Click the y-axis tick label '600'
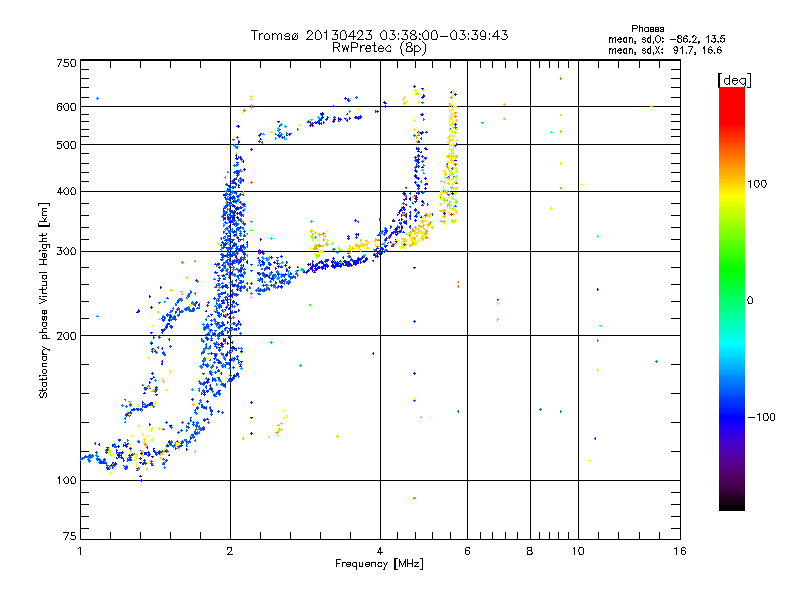 tap(66, 107)
